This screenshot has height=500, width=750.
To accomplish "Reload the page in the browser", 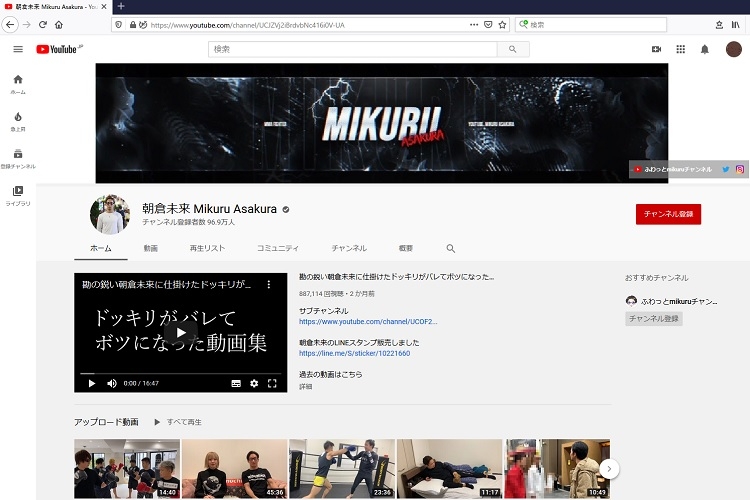I will pyautogui.click(x=43, y=25).
